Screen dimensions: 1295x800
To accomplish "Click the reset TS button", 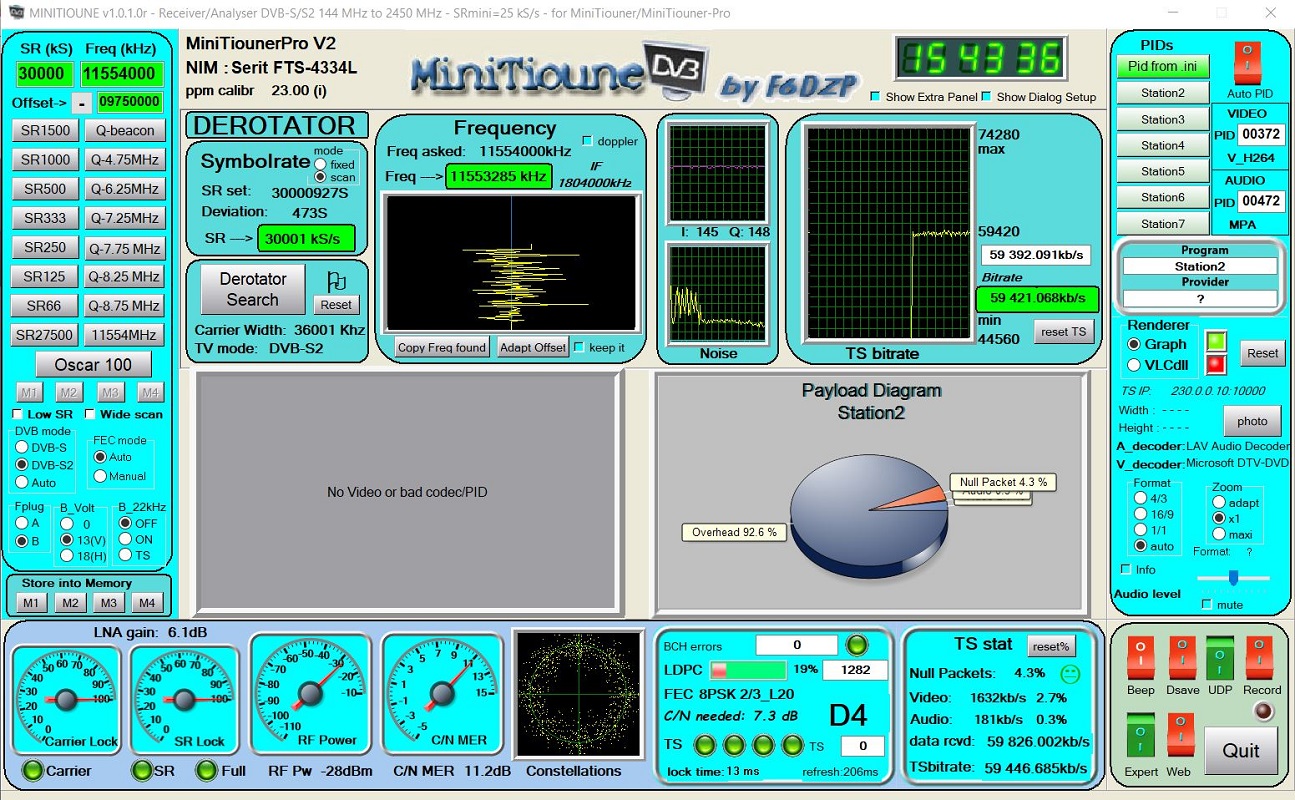I will 1064,331.
